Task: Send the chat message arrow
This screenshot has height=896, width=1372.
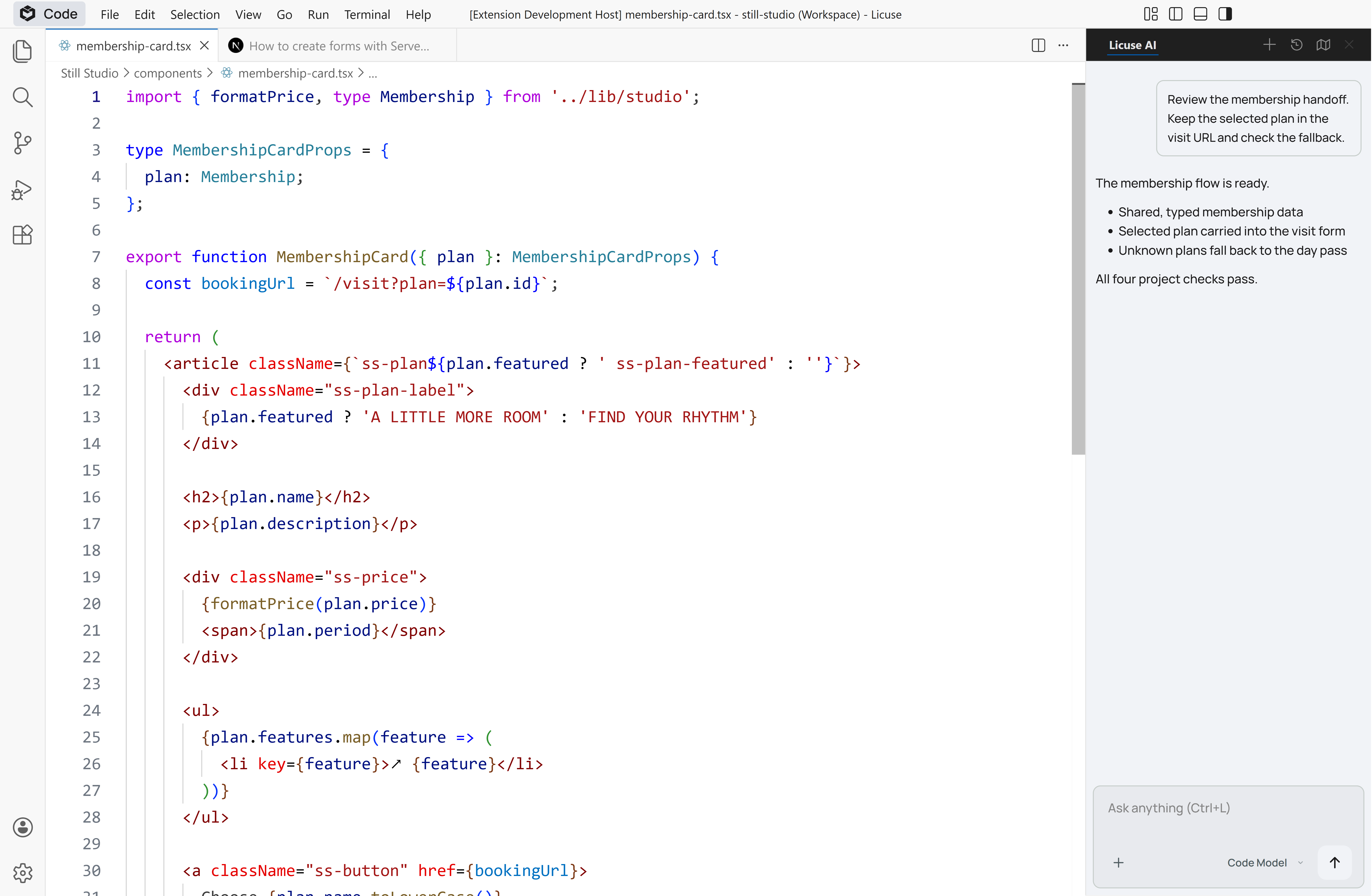Action: tap(1335, 863)
